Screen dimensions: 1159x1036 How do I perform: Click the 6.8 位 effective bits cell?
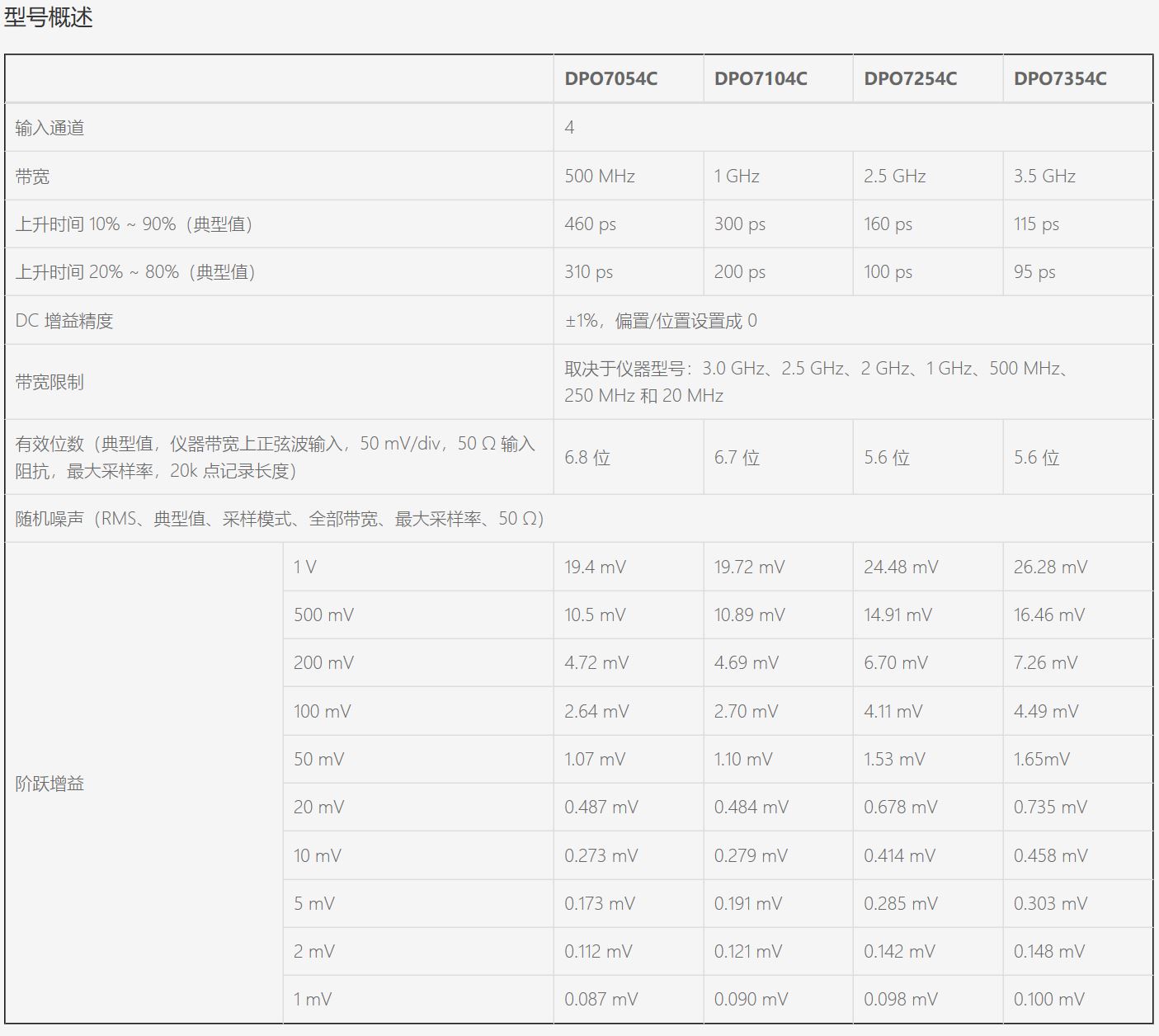[x=587, y=458]
